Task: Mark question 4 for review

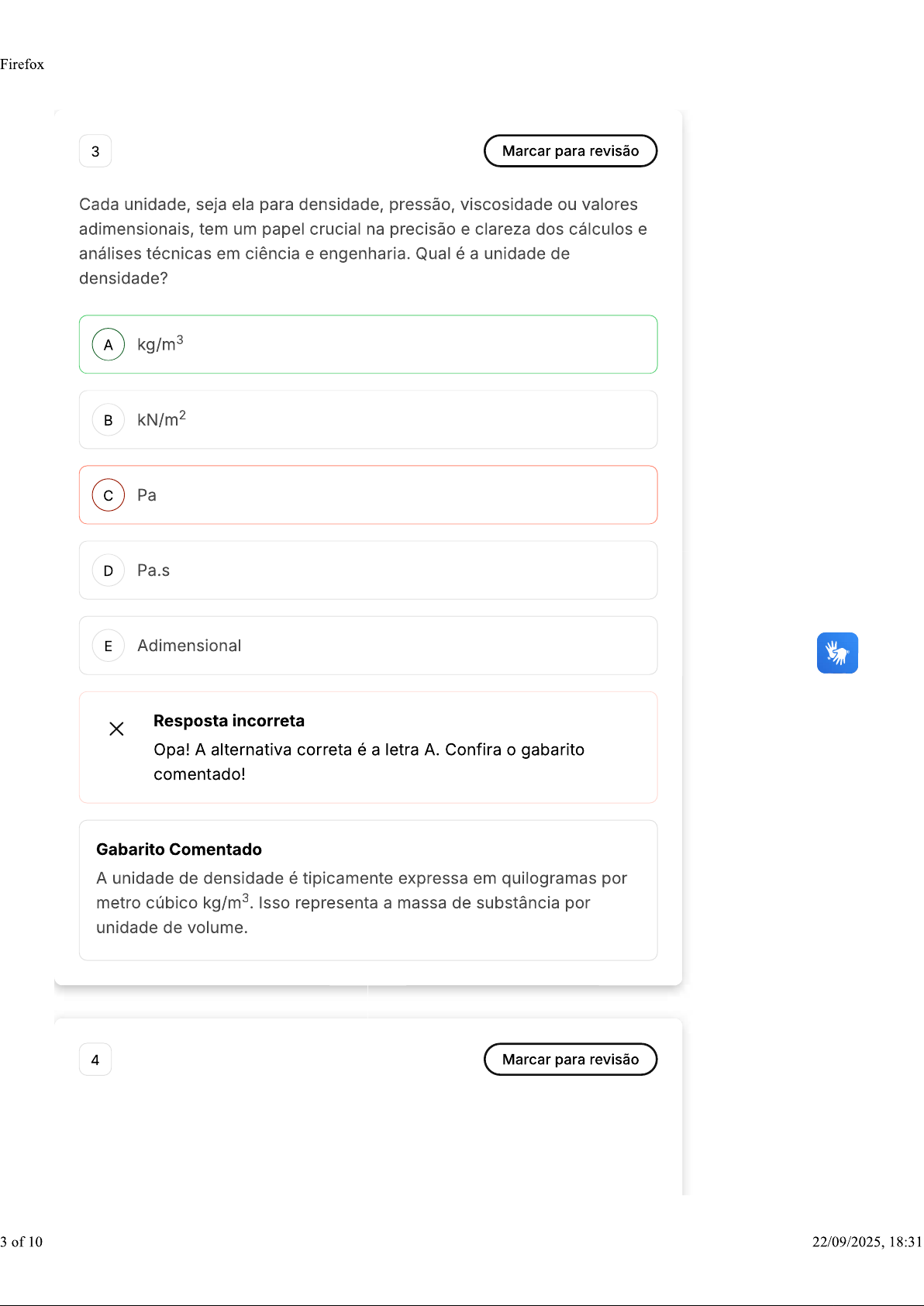Action: coord(571,1060)
